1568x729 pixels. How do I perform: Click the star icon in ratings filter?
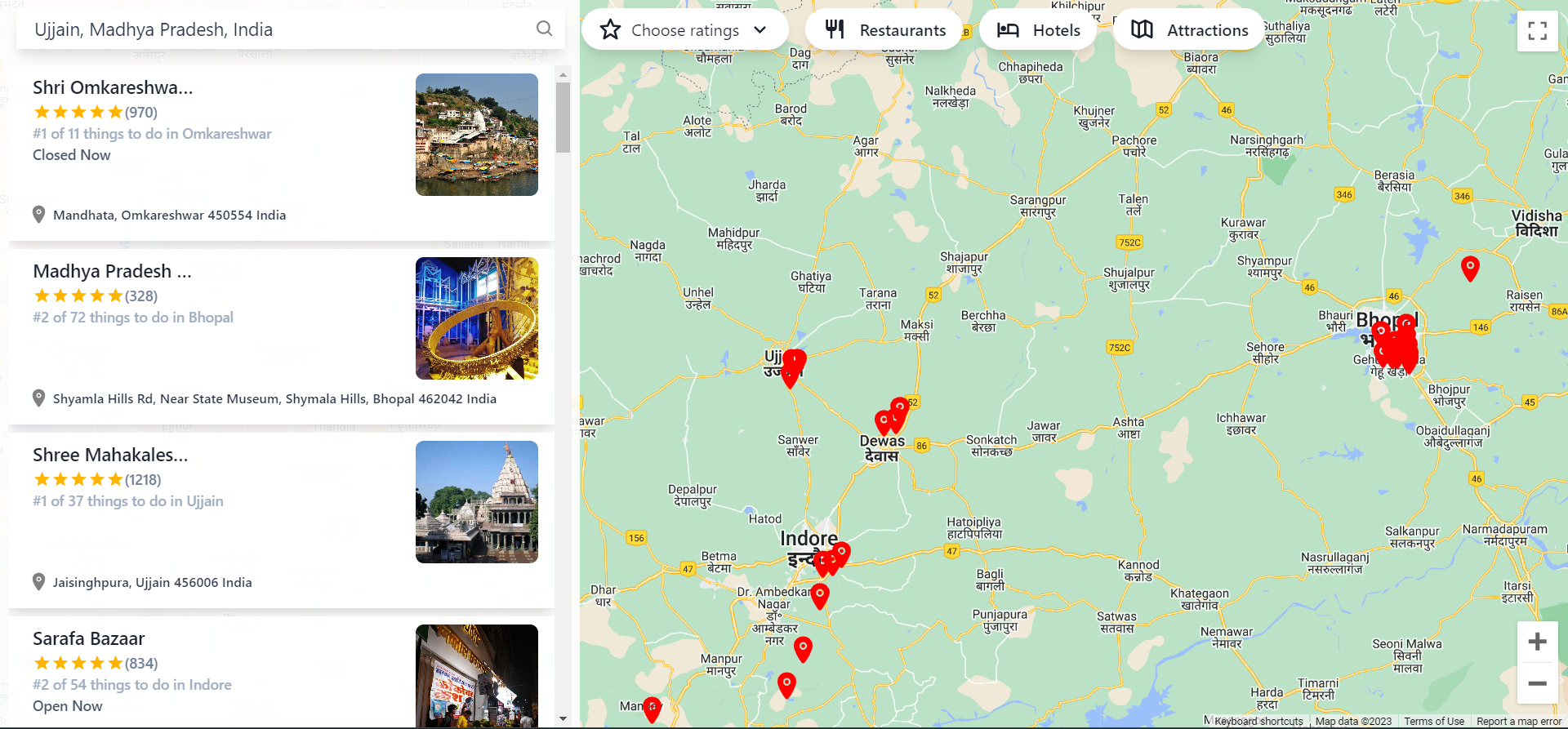tap(610, 30)
